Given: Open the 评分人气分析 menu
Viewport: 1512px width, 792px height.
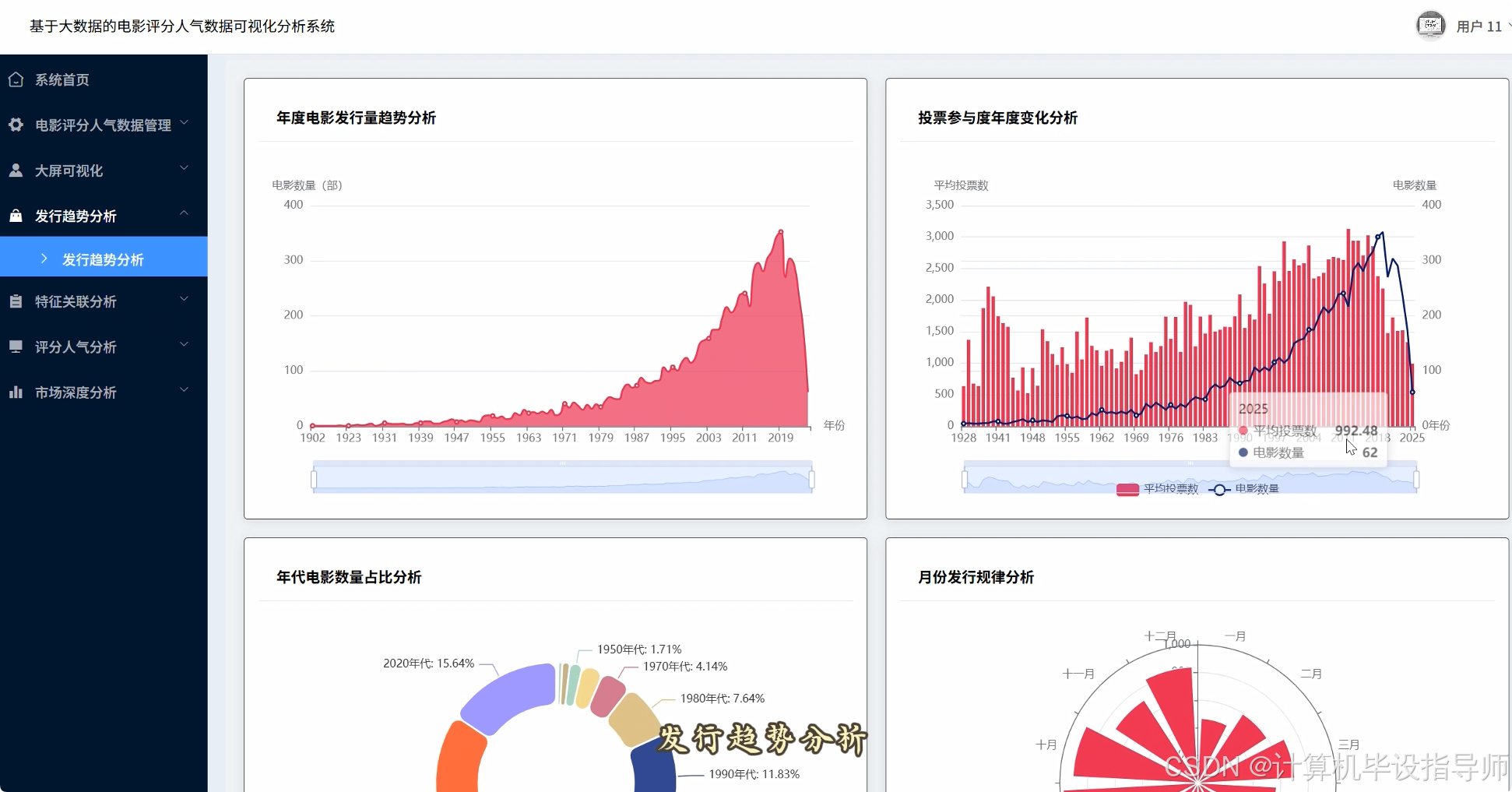Looking at the screenshot, I should tap(104, 347).
